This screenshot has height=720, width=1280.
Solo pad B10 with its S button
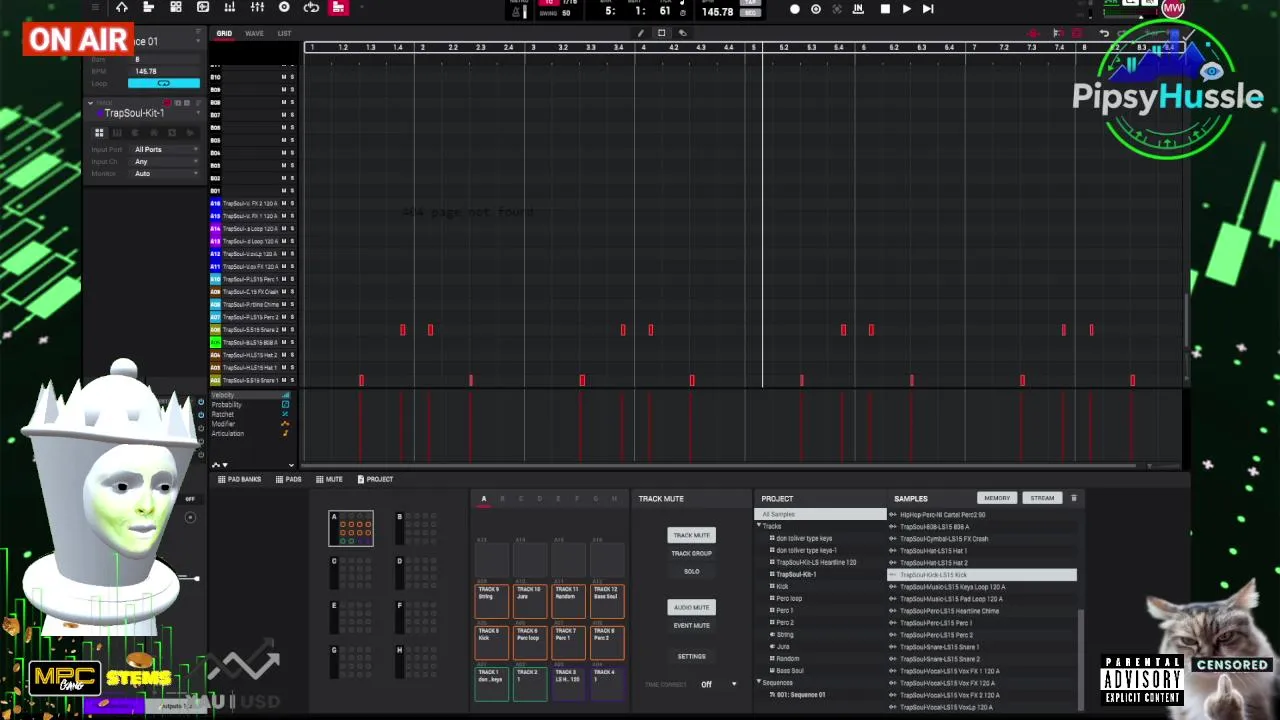[292, 77]
